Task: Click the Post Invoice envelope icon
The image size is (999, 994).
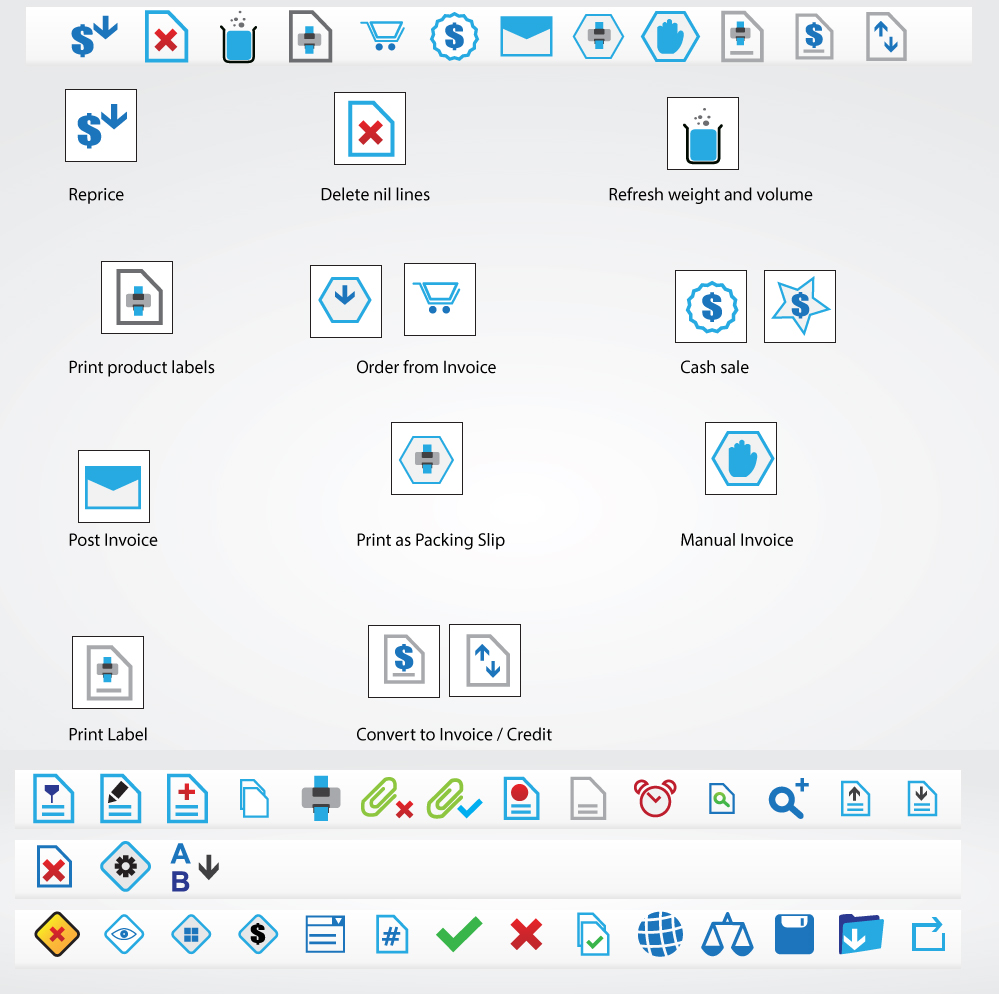Action: (x=113, y=487)
